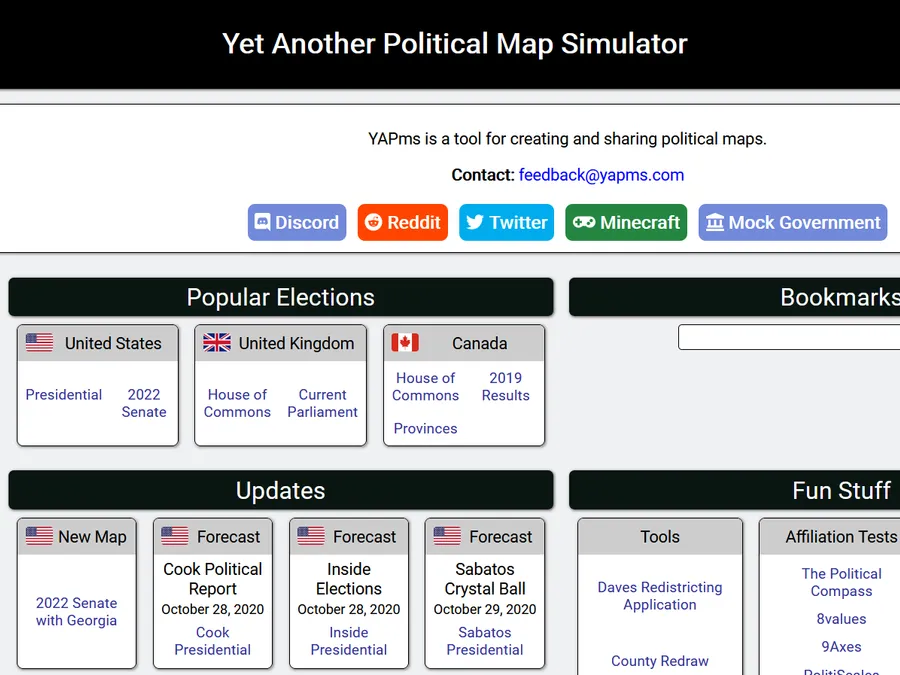Open the Canada 2019 Results link
The height and width of the screenshot is (675, 900).
pos(506,386)
